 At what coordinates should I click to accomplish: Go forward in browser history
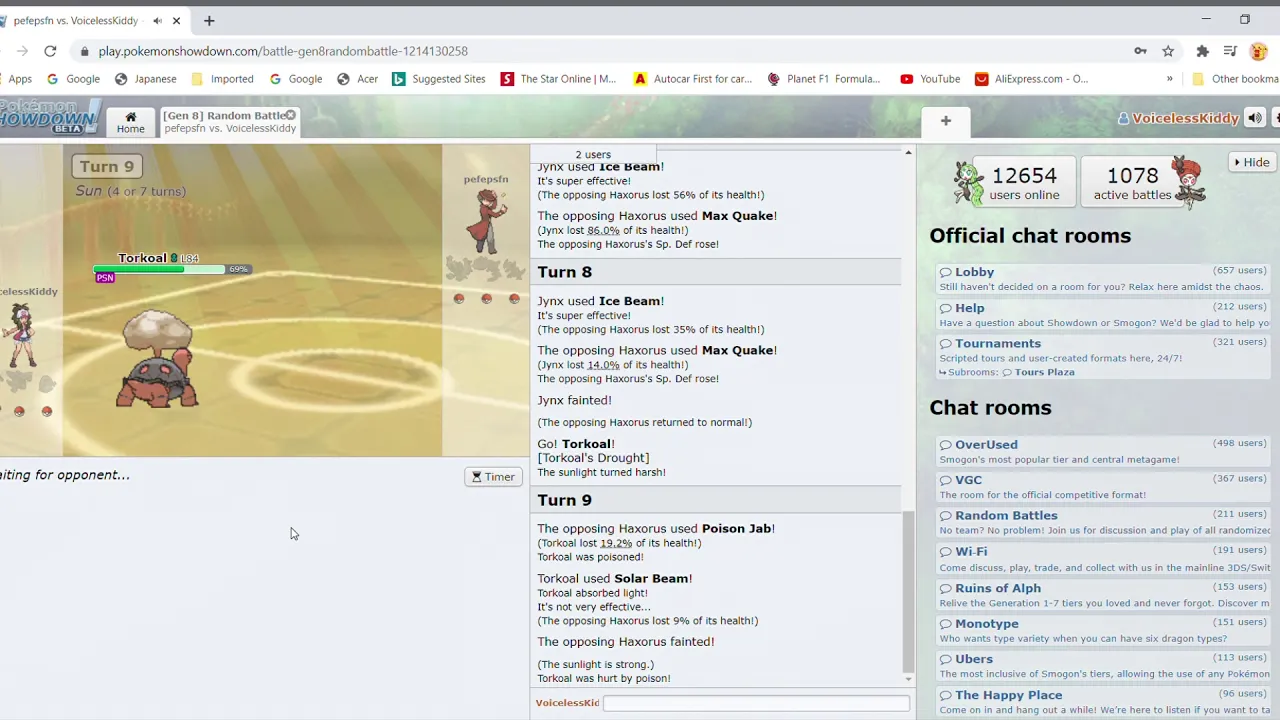pos(22,51)
